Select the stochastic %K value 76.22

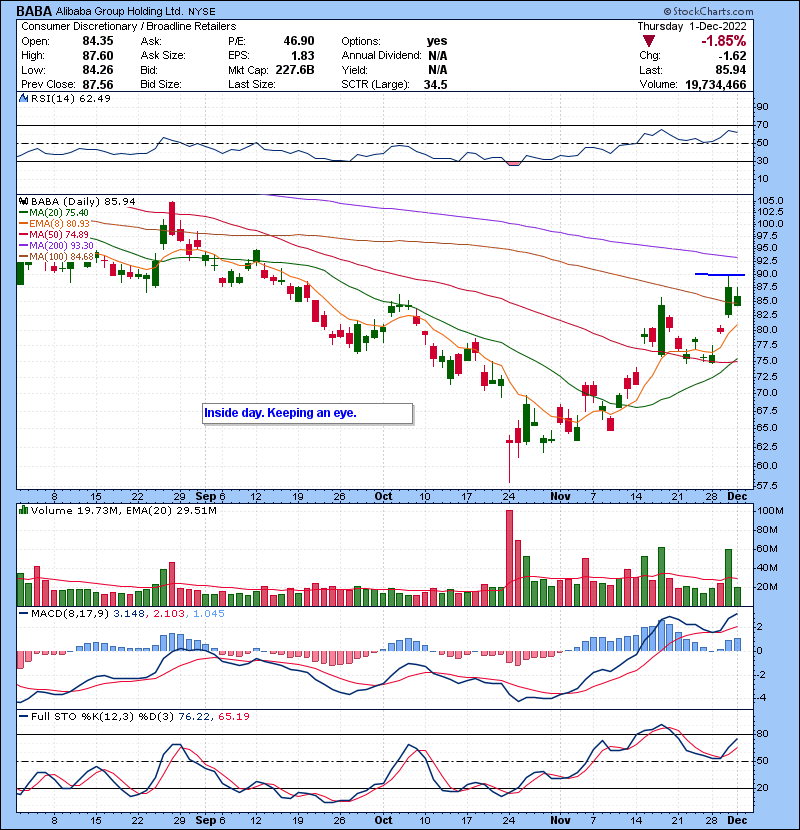[194, 717]
